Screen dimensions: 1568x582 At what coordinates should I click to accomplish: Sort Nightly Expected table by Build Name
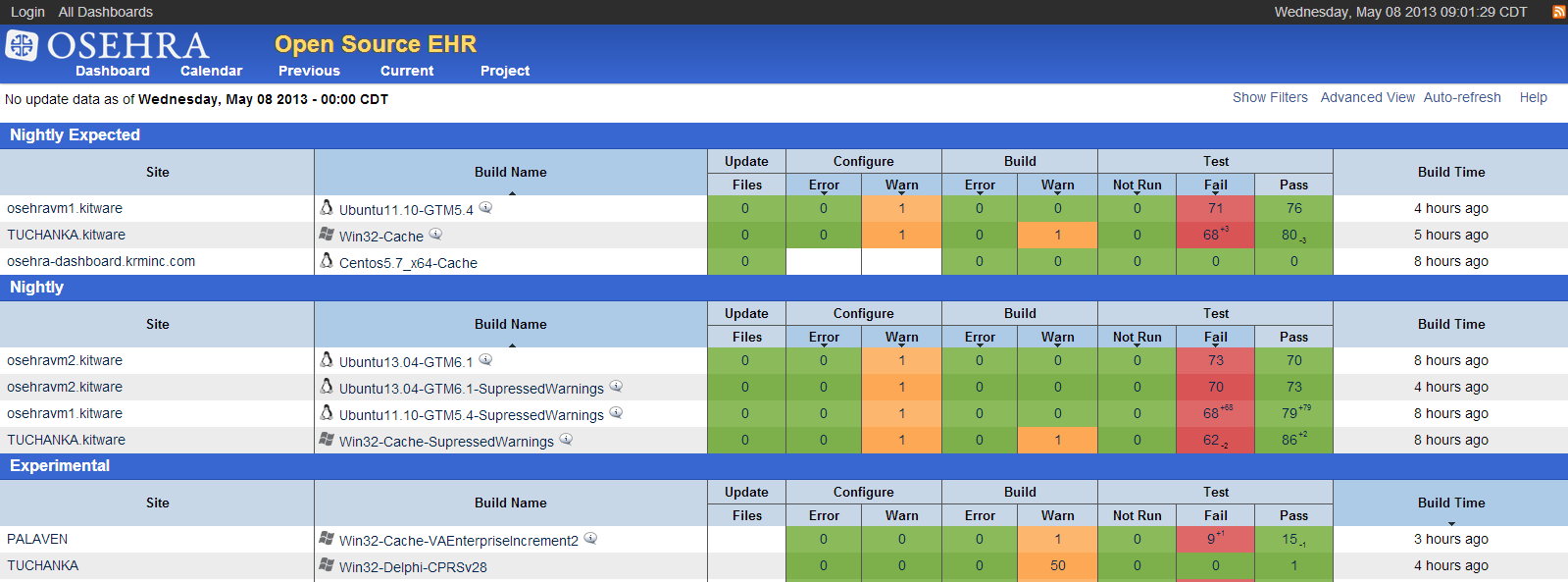coord(510,172)
